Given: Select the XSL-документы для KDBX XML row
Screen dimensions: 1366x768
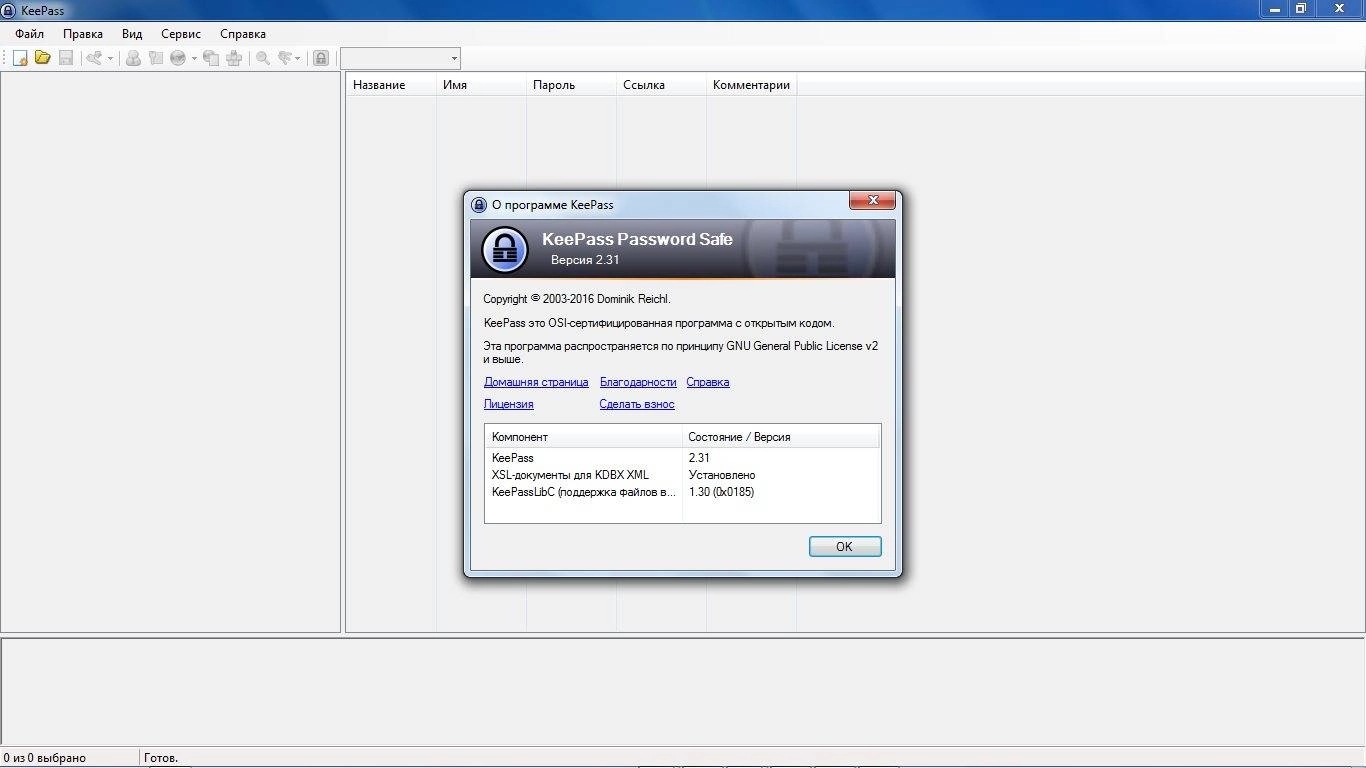Looking at the screenshot, I should [x=683, y=475].
